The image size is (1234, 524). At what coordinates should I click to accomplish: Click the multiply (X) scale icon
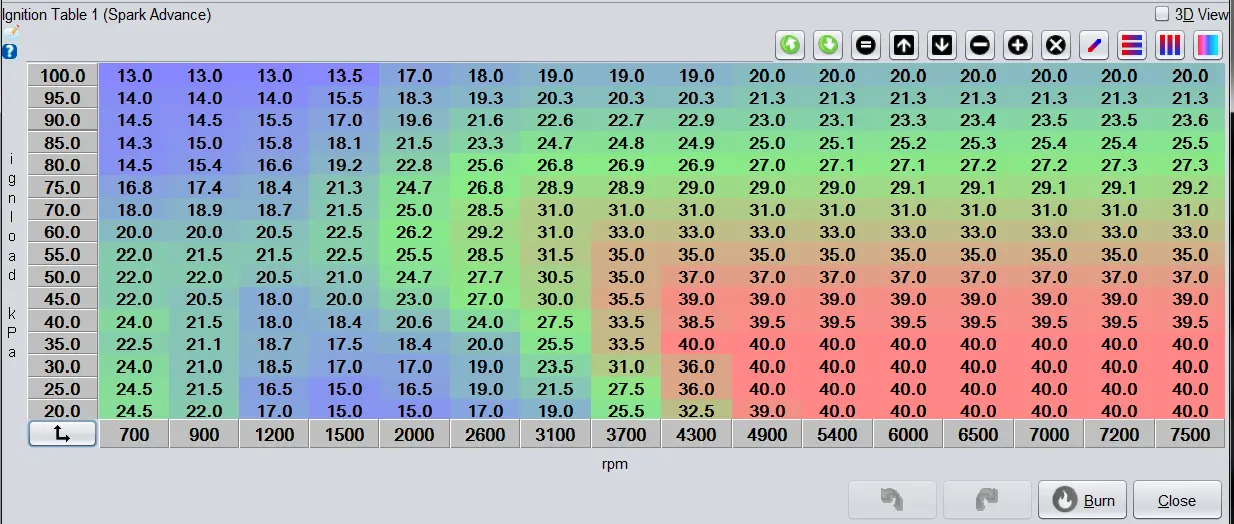1056,45
